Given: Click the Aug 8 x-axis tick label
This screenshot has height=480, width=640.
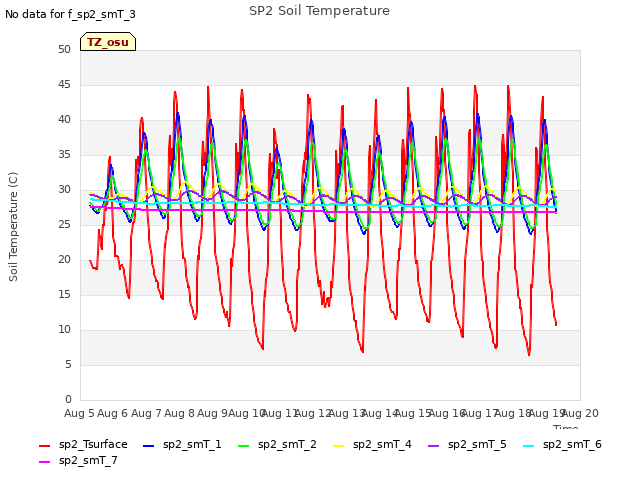Looking at the screenshot, I should 179,413.
